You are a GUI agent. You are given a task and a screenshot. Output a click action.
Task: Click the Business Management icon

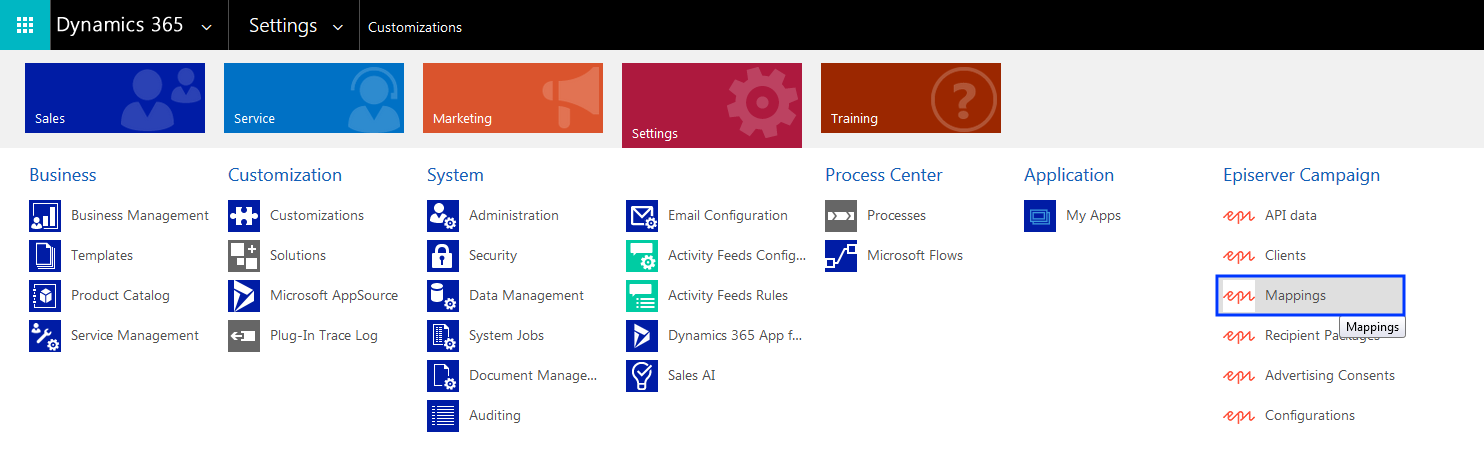(45, 216)
